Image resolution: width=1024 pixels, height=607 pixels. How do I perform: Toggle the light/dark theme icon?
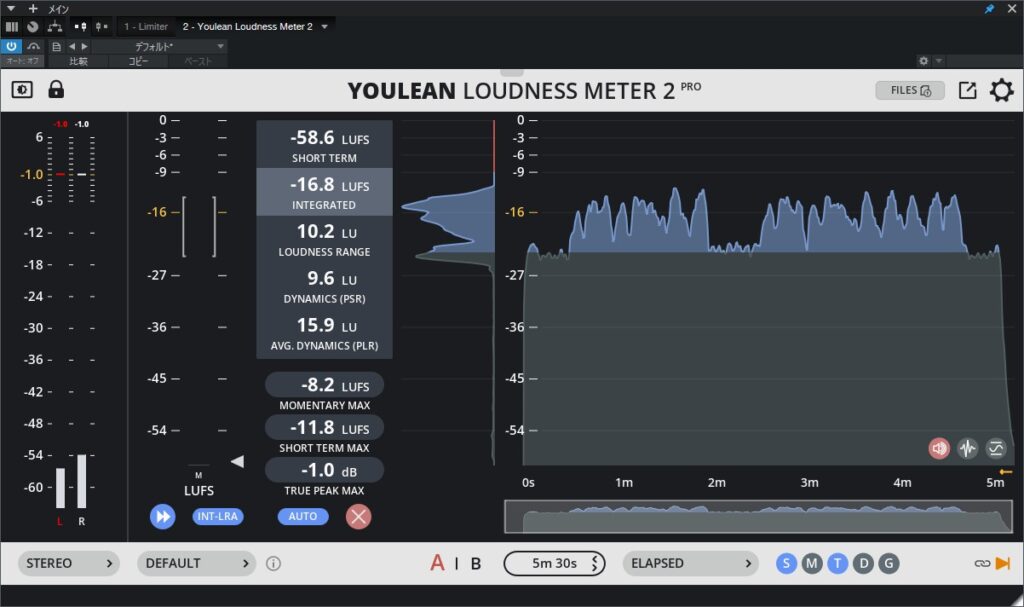[22, 90]
